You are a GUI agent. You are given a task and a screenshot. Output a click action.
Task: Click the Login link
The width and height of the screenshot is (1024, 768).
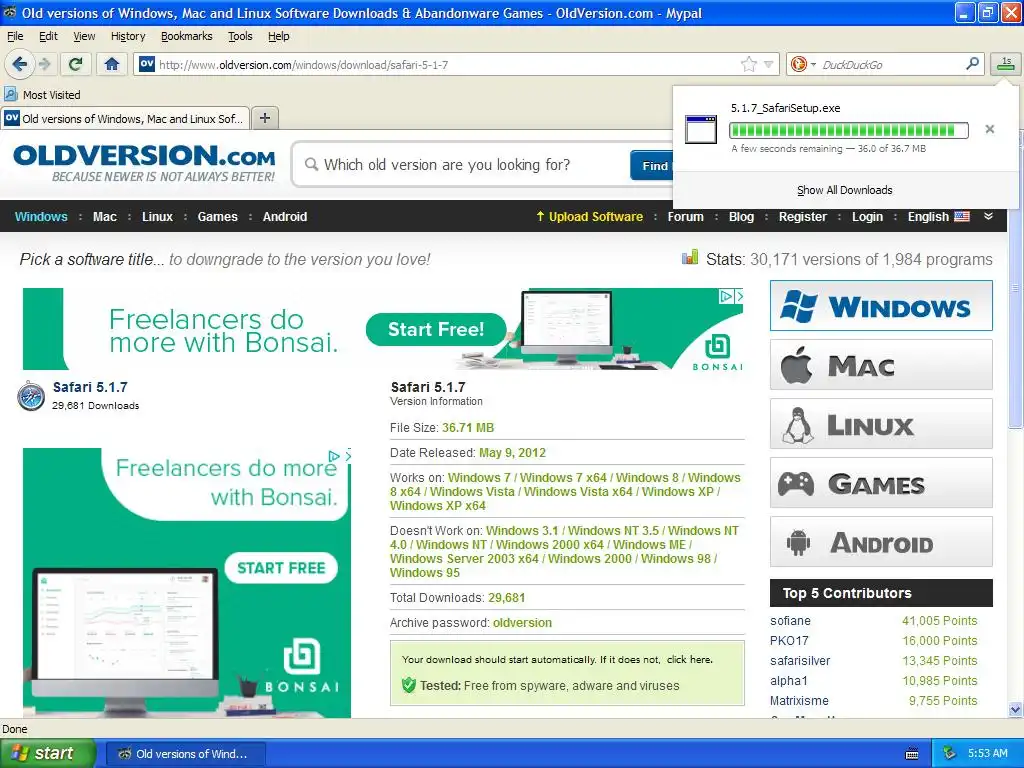[867, 217]
